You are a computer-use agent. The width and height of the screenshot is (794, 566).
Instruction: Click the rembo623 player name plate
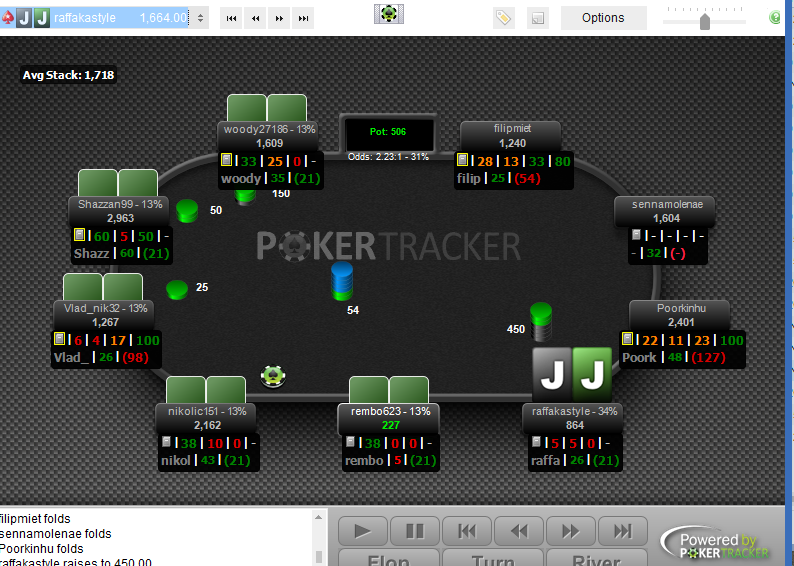pyautogui.click(x=390, y=418)
